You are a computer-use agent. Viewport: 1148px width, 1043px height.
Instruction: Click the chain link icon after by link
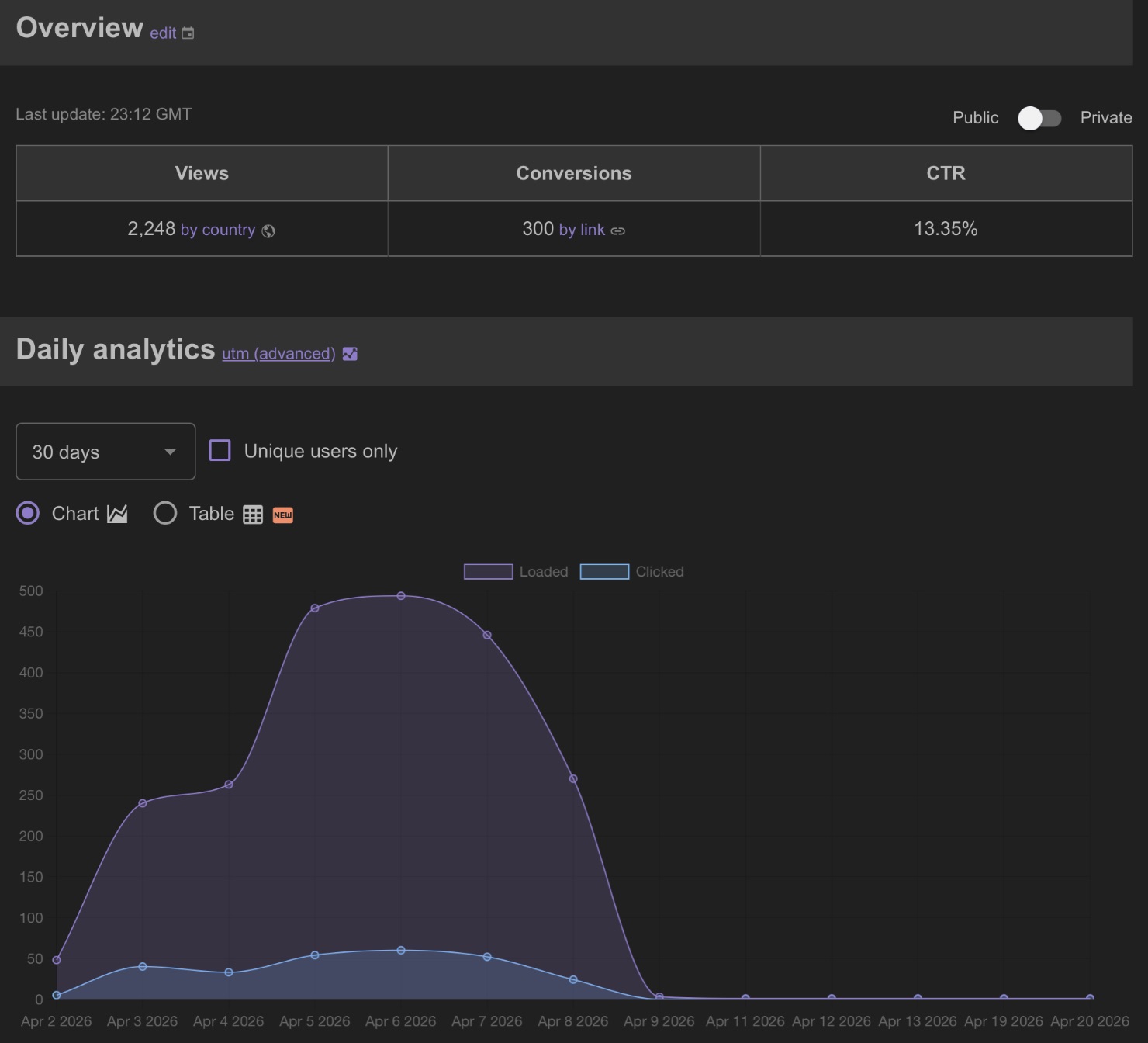(618, 230)
